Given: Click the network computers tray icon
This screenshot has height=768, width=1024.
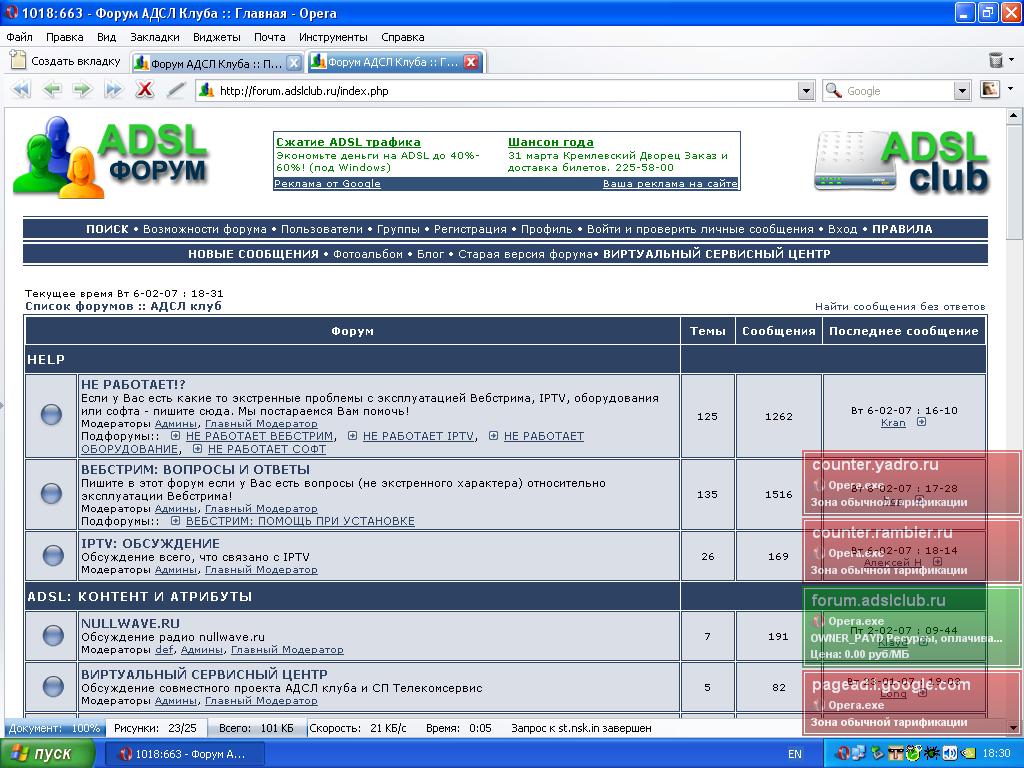Looking at the screenshot, I should [x=857, y=753].
